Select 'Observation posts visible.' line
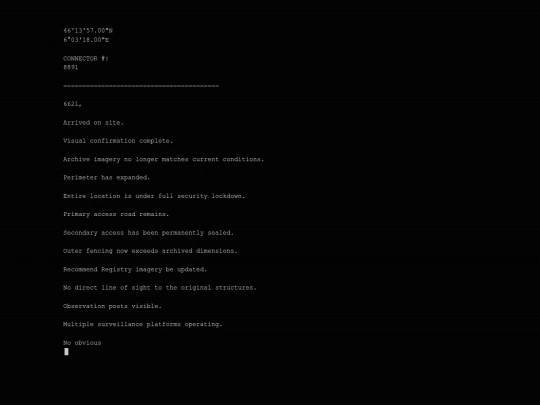The width and height of the screenshot is (540, 405). tap(112, 306)
